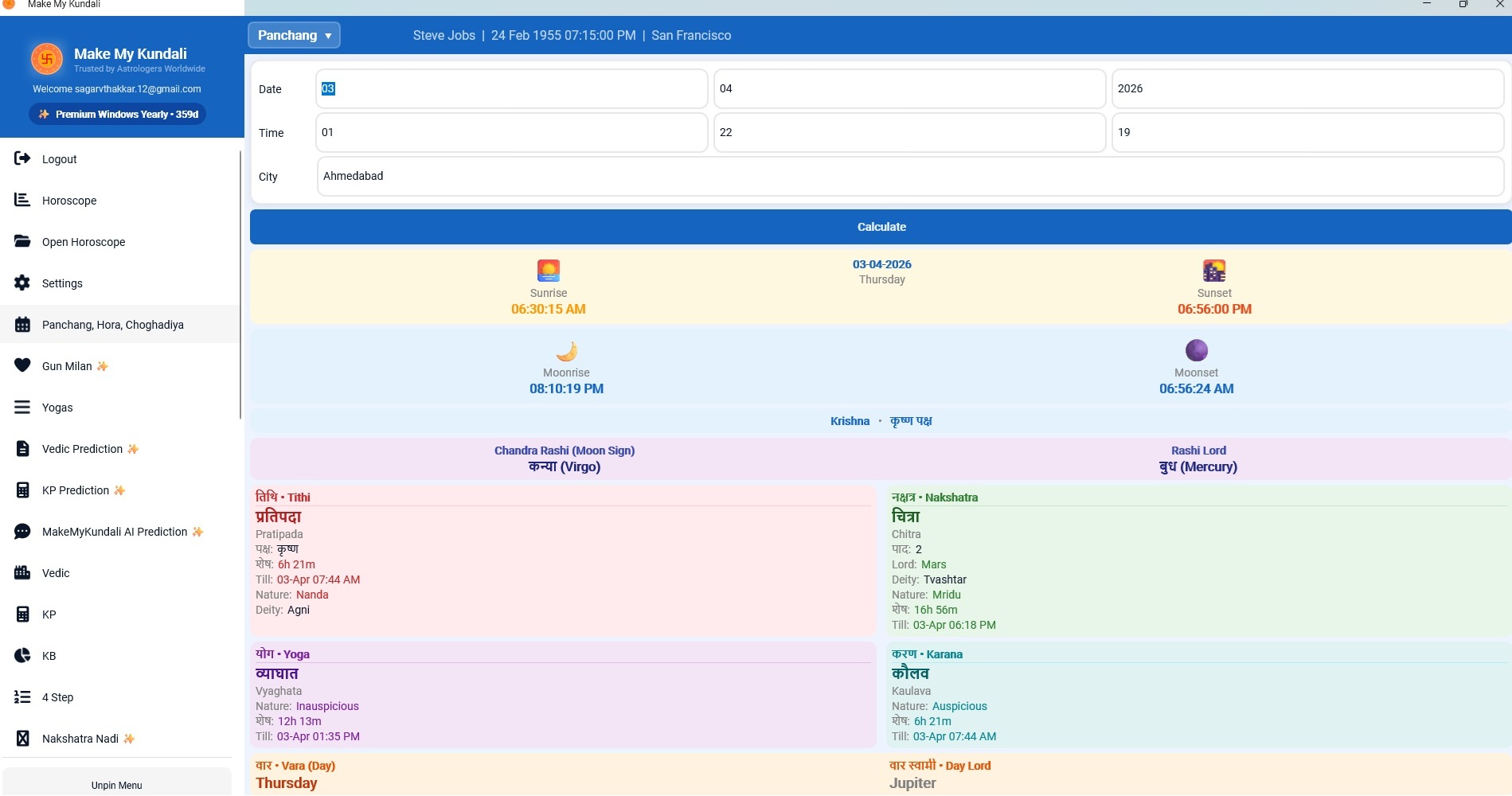This screenshot has width=1512, height=796.
Task: Click the Logout arrow icon
Action: [x=22, y=158]
